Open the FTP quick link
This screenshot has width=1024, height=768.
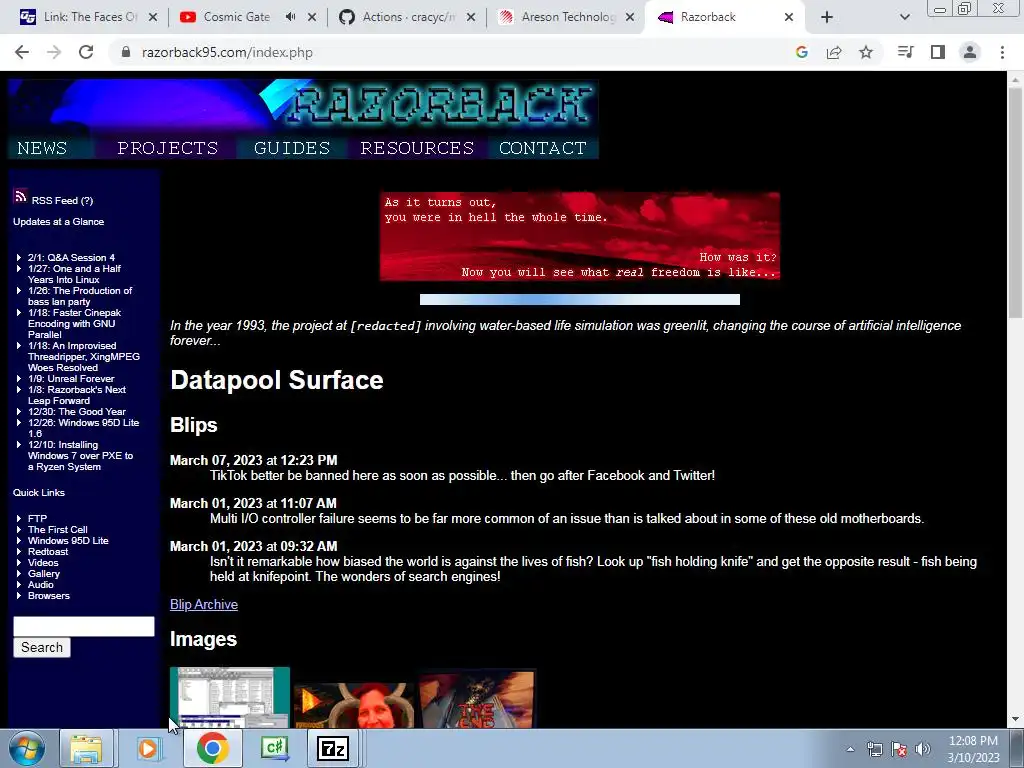point(37,519)
